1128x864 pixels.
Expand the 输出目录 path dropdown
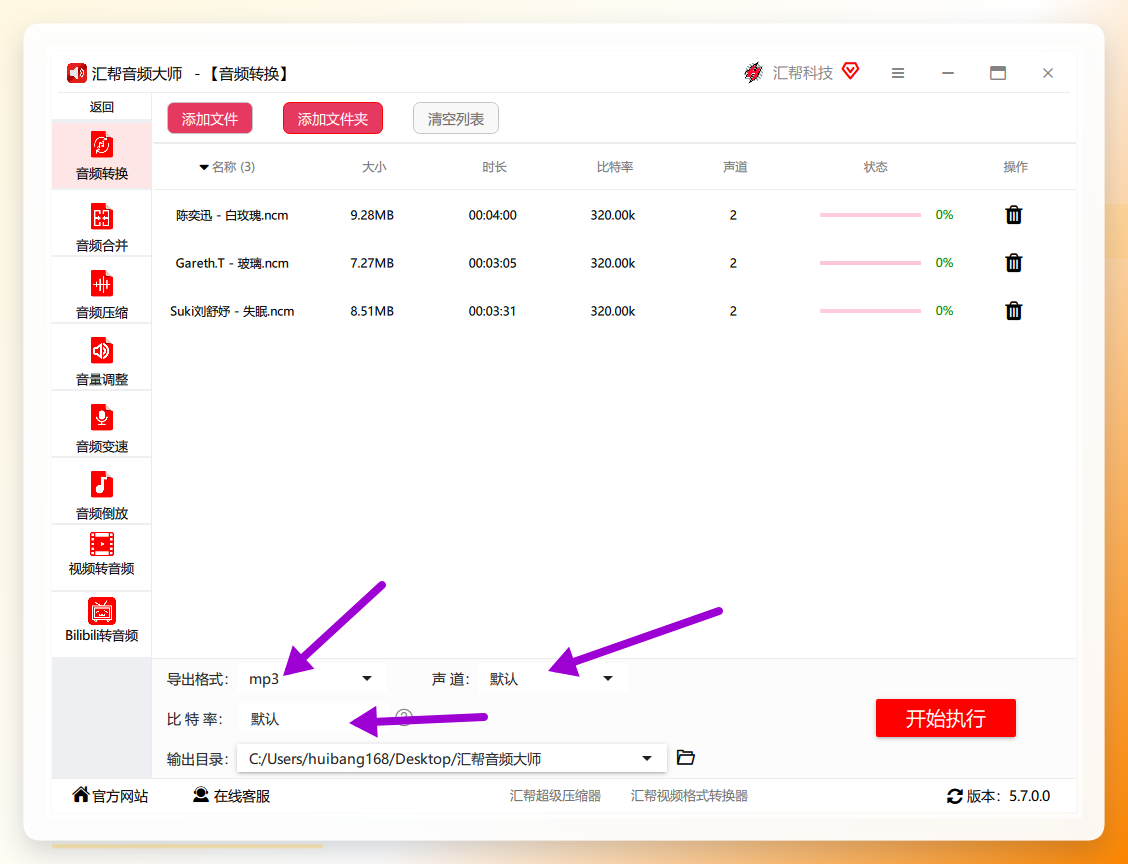[x=647, y=758]
